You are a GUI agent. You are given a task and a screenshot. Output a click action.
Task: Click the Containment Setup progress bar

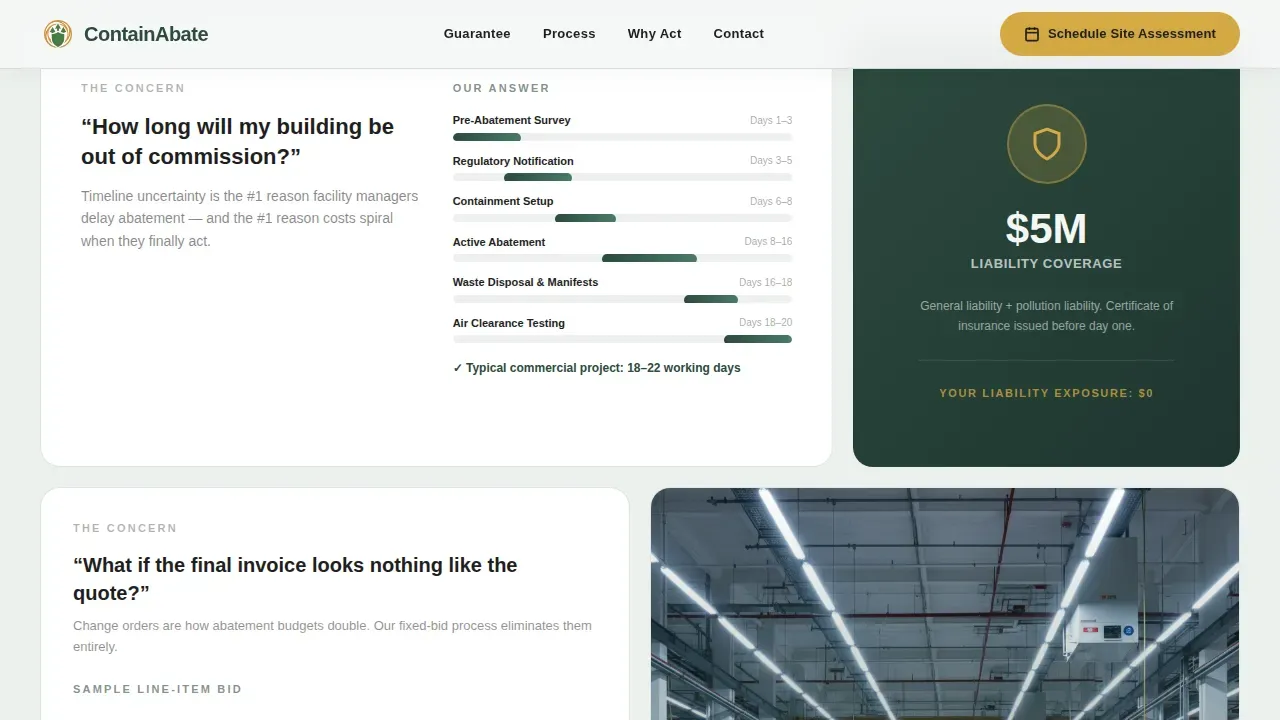pos(622,218)
